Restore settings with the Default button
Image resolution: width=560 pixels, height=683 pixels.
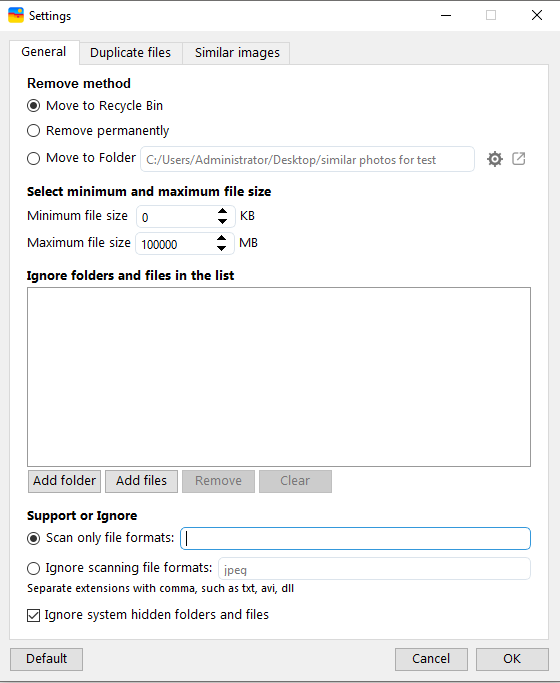pos(47,659)
